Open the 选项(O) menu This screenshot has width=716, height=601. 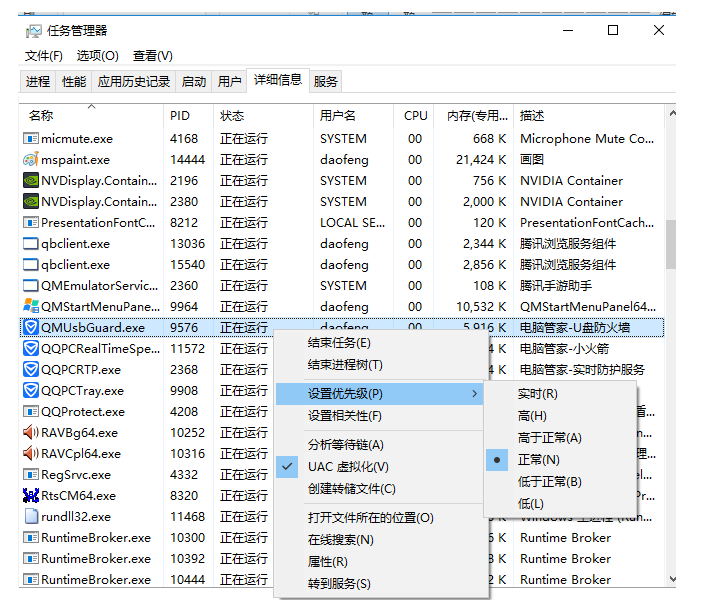pyautogui.click(x=98, y=56)
